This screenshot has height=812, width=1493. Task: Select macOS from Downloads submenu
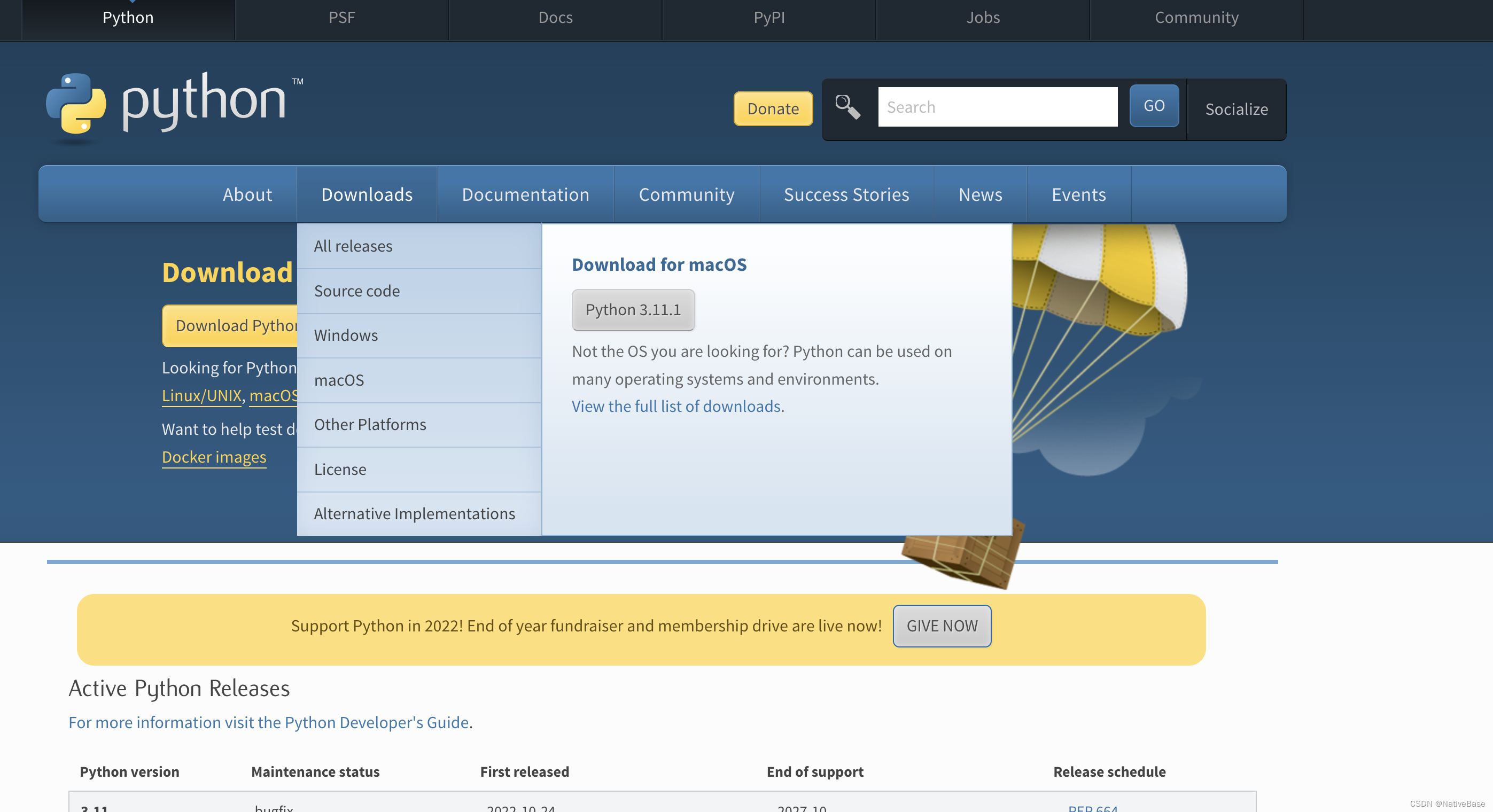418,380
